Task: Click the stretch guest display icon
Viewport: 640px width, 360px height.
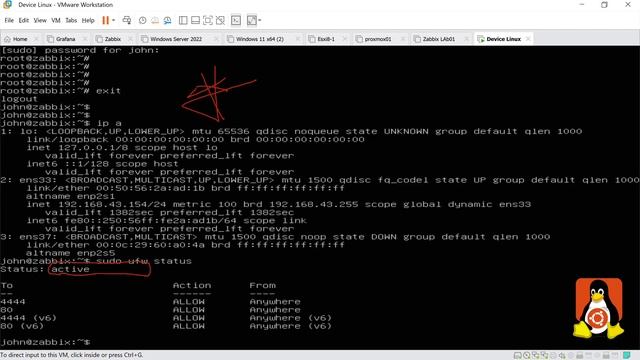Action: pos(252,20)
